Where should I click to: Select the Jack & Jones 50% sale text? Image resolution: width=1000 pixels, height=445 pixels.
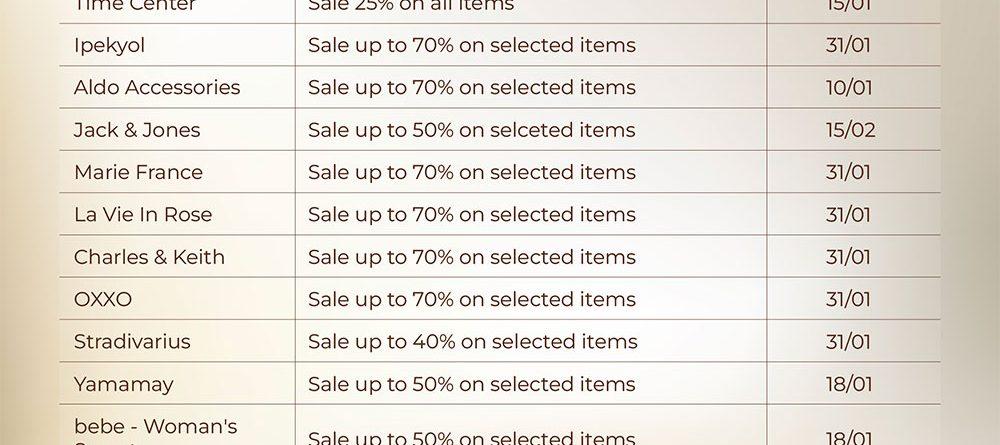coord(471,130)
